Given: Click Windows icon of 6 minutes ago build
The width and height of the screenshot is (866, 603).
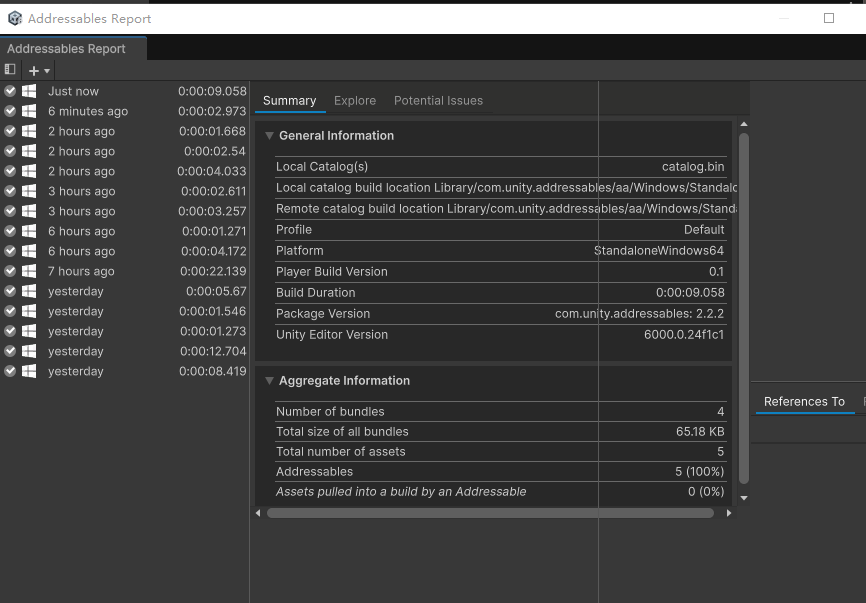Looking at the screenshot, I should pyautogui.click(x=29, y=111).
